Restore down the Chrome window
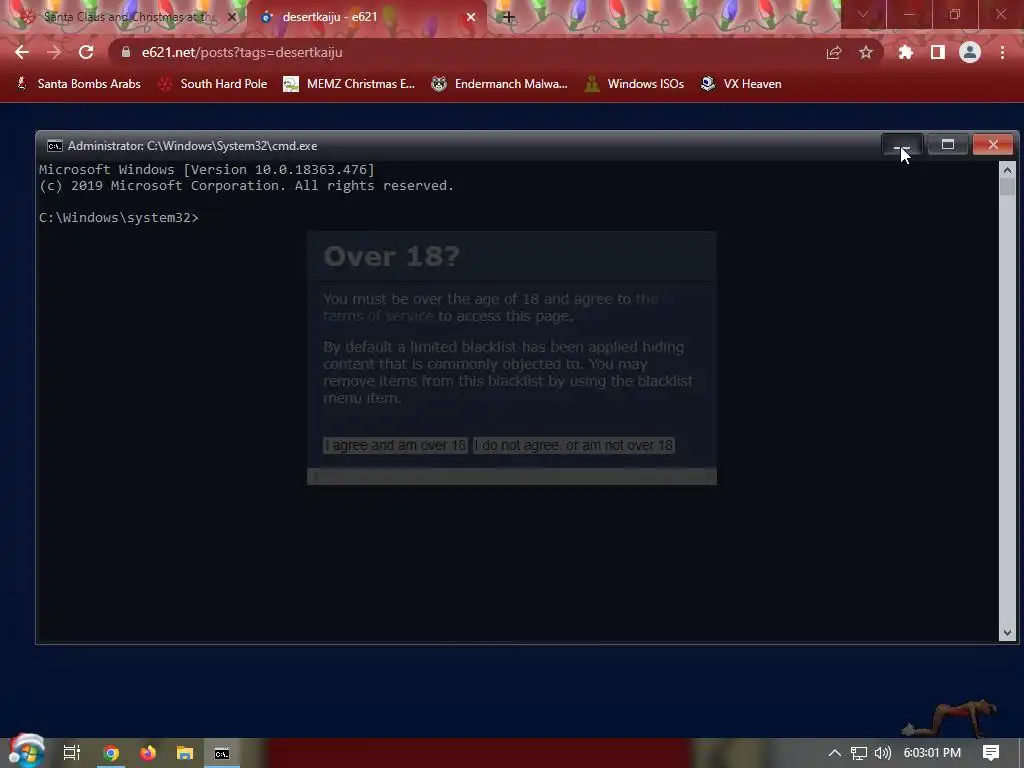 click(955, 14)
